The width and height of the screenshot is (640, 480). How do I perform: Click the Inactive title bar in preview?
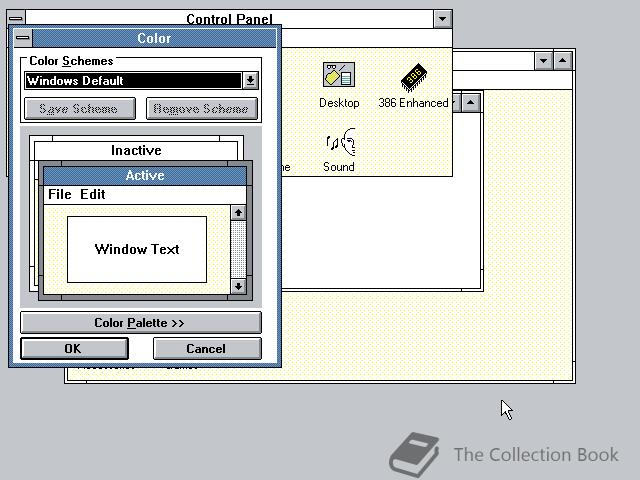click(136, 150)
